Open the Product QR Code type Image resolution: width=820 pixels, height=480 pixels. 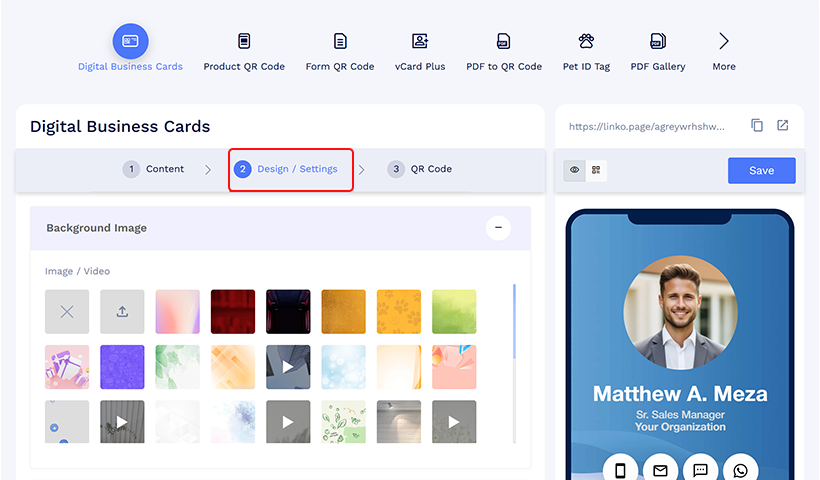click(x=244, y=41)
